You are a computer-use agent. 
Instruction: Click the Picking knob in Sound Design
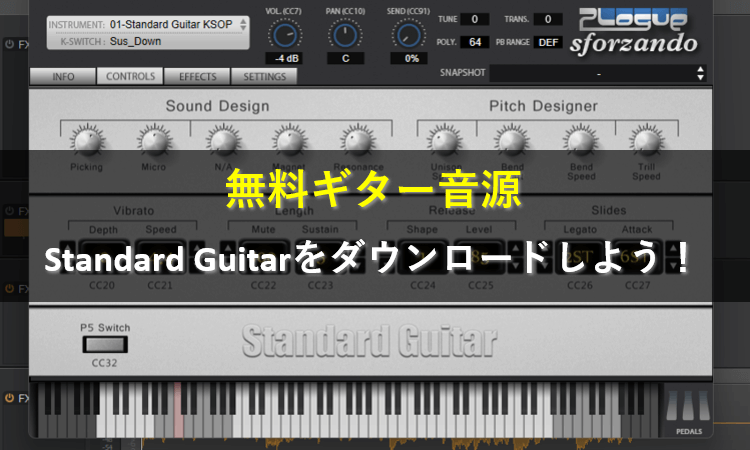click(x=86, y=145)
